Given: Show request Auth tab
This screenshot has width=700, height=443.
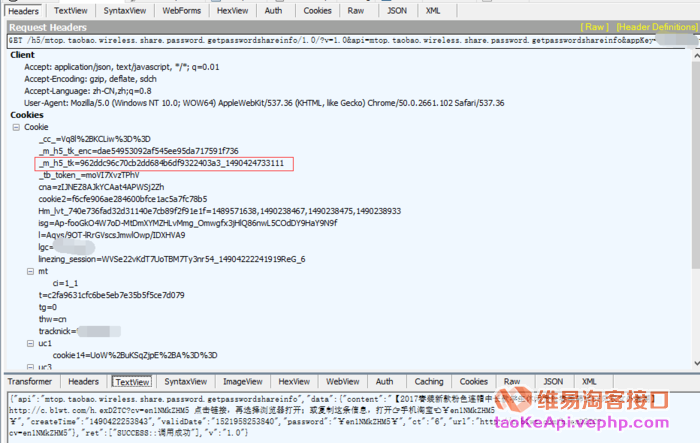Looking at the screenshot, I should click(273, 11).
